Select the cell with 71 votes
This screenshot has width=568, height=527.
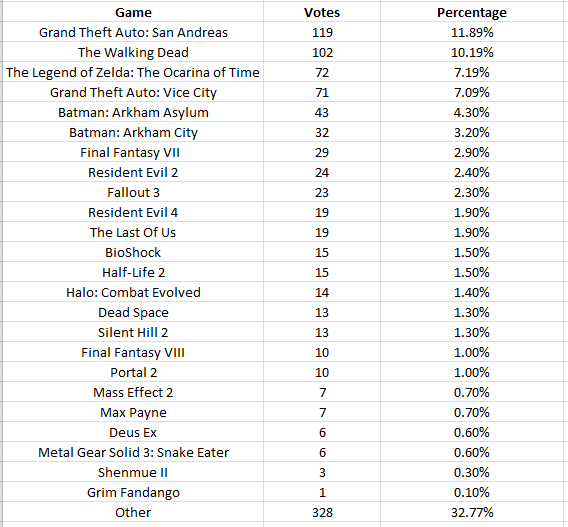click(322, 92)
